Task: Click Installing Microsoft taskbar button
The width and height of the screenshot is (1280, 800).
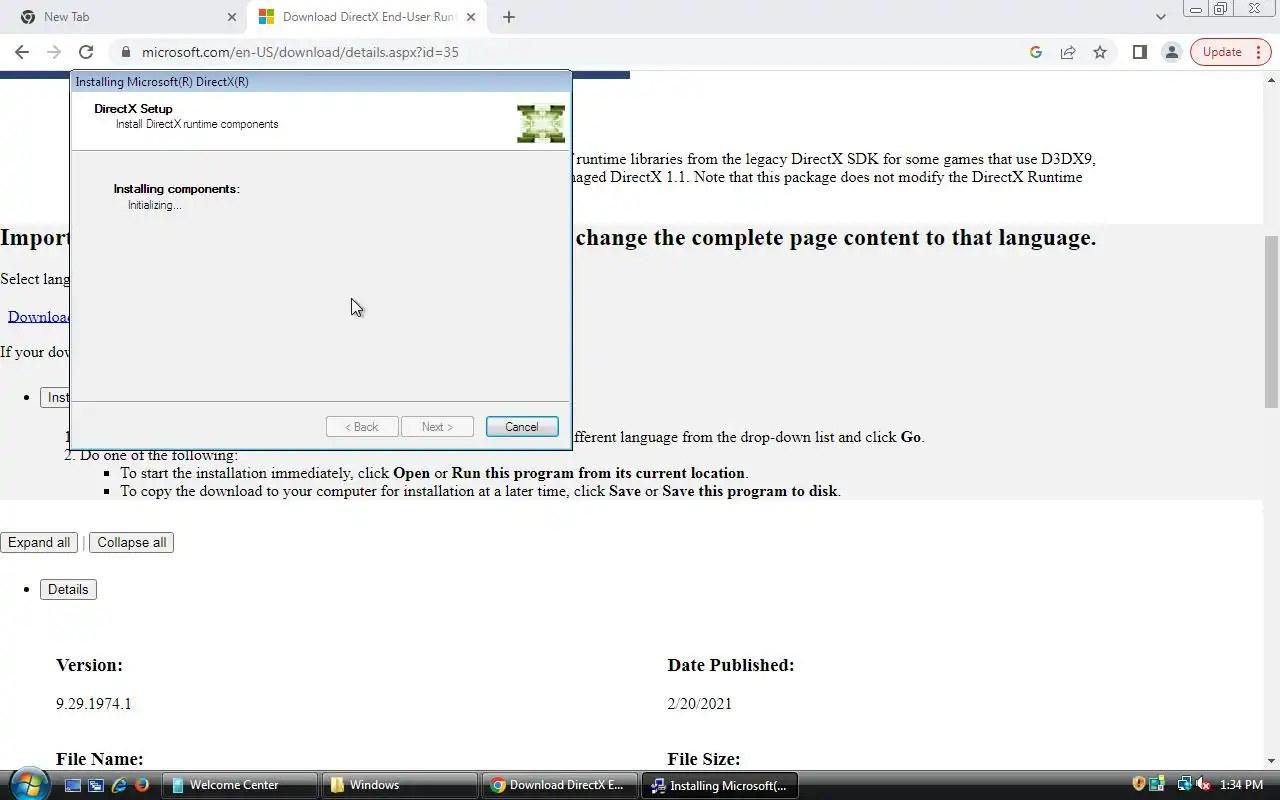Action: coord(720,785)
